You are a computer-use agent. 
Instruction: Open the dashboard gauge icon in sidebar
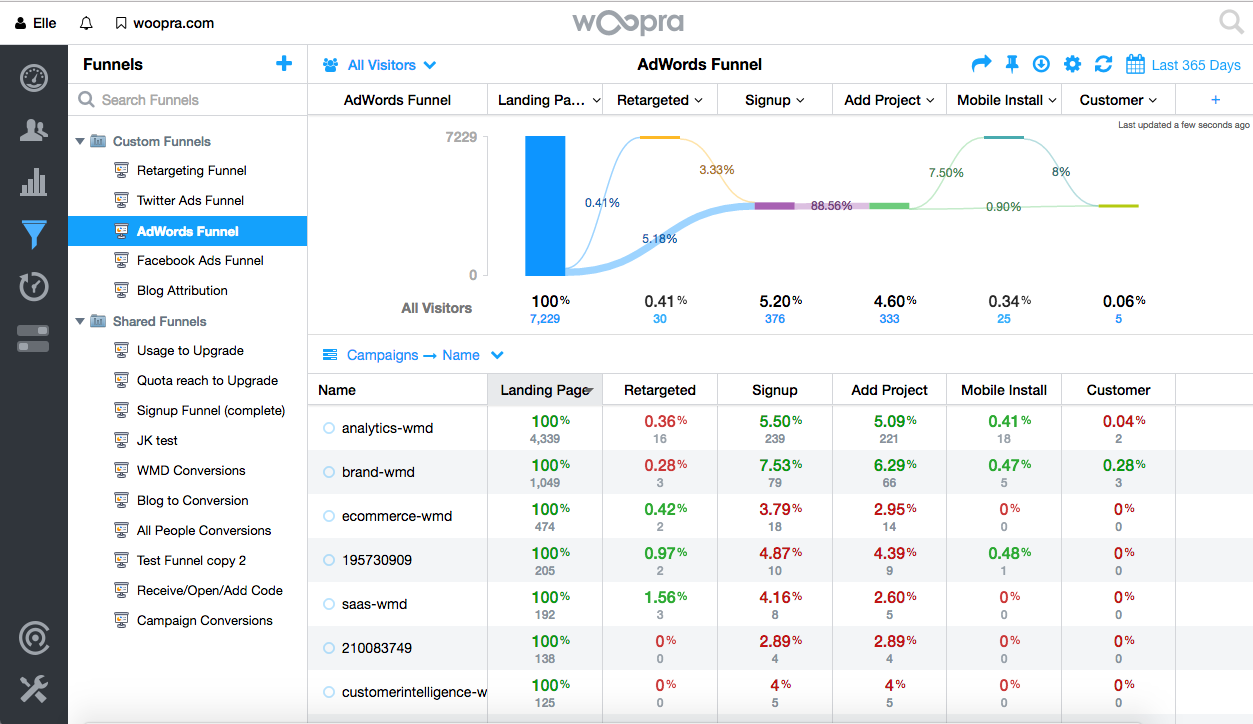pos(34,77)
